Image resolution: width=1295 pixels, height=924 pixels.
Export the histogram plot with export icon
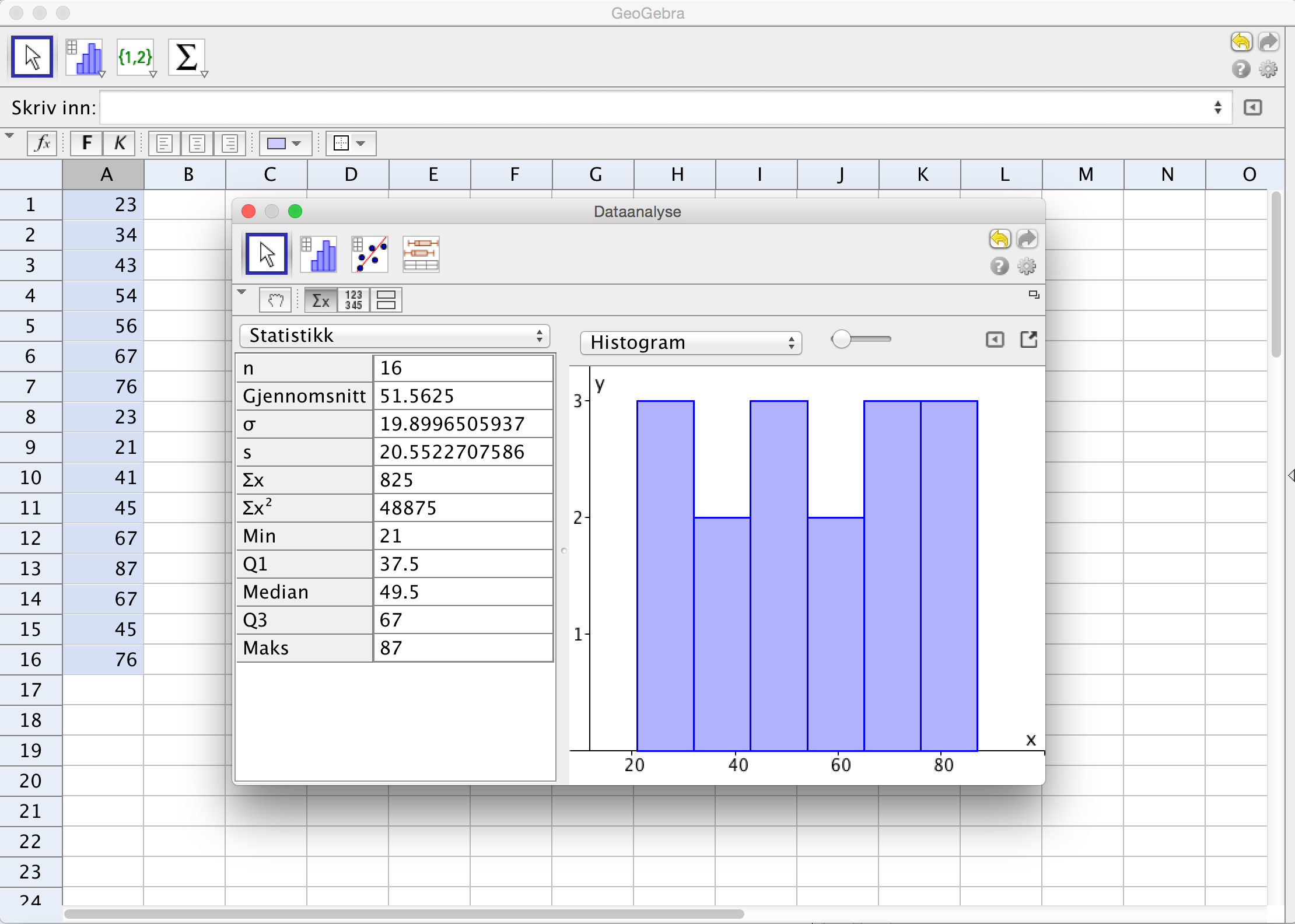(x=1028, y=339)
